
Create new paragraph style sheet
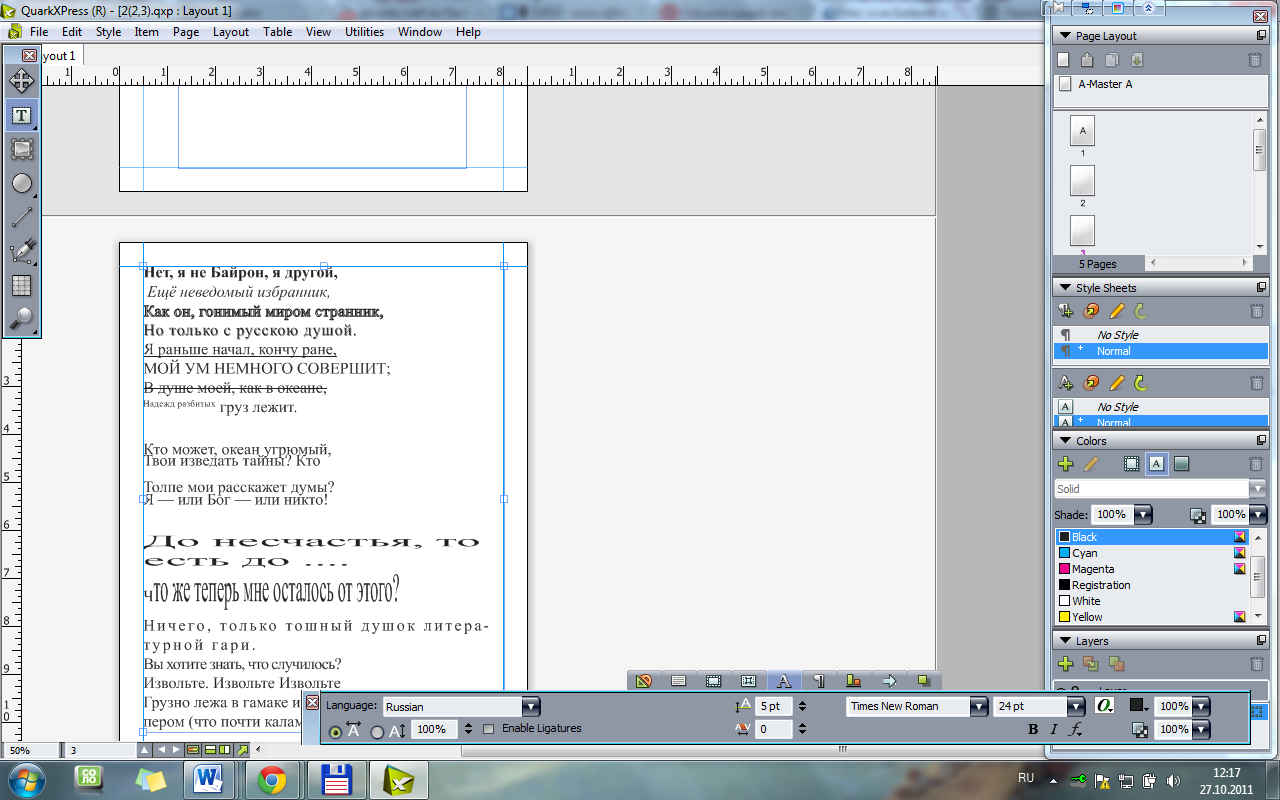pos(1066,311)
